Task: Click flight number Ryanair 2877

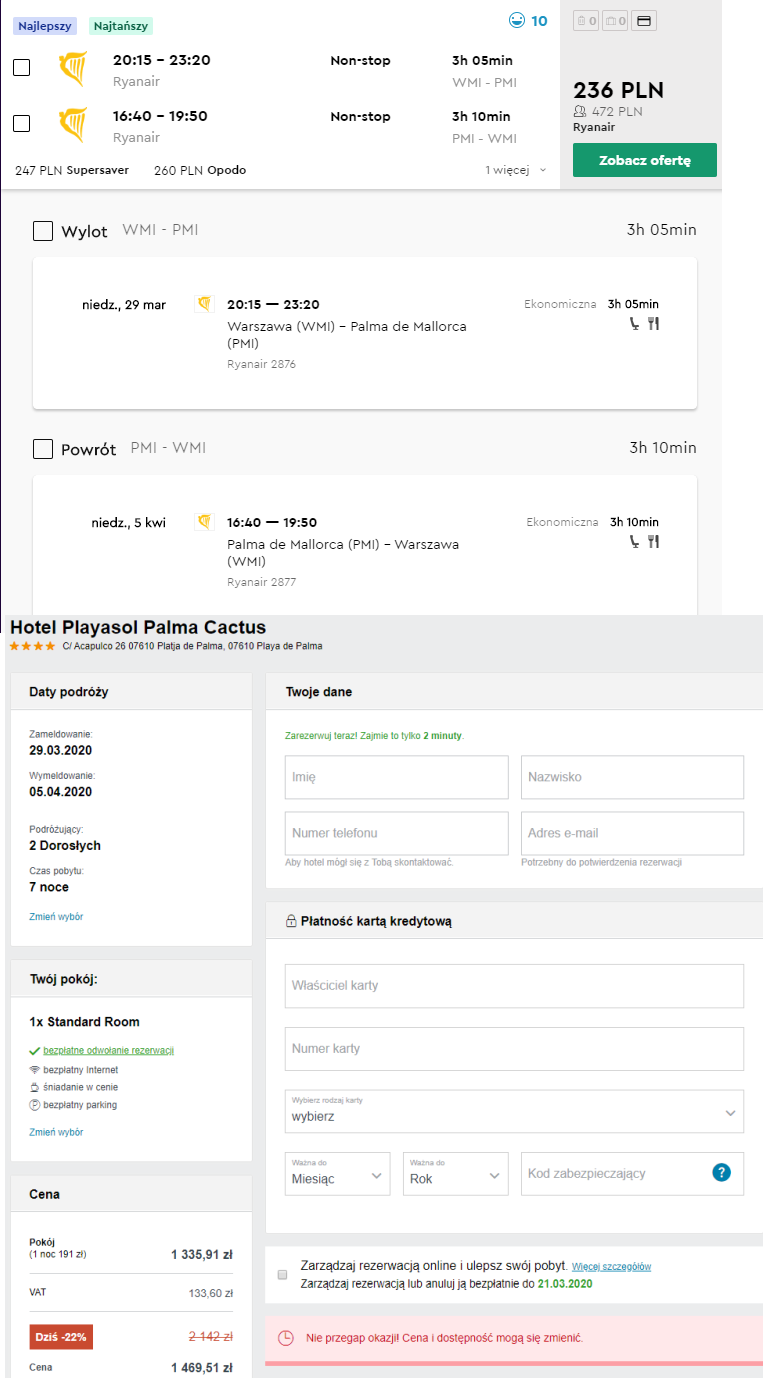Action: [261, 582]
